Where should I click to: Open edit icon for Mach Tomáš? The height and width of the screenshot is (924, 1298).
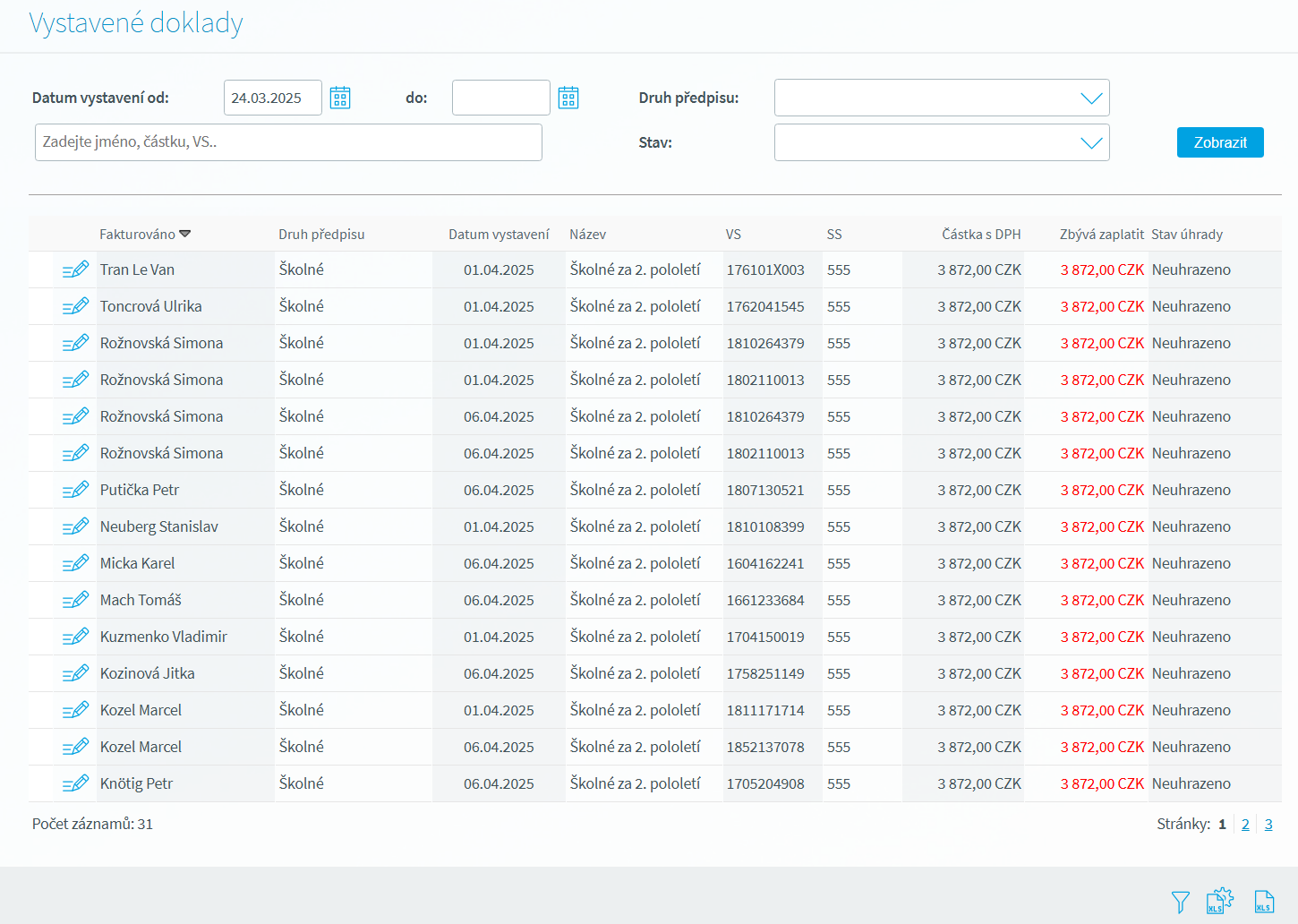(x=75, y=600)
